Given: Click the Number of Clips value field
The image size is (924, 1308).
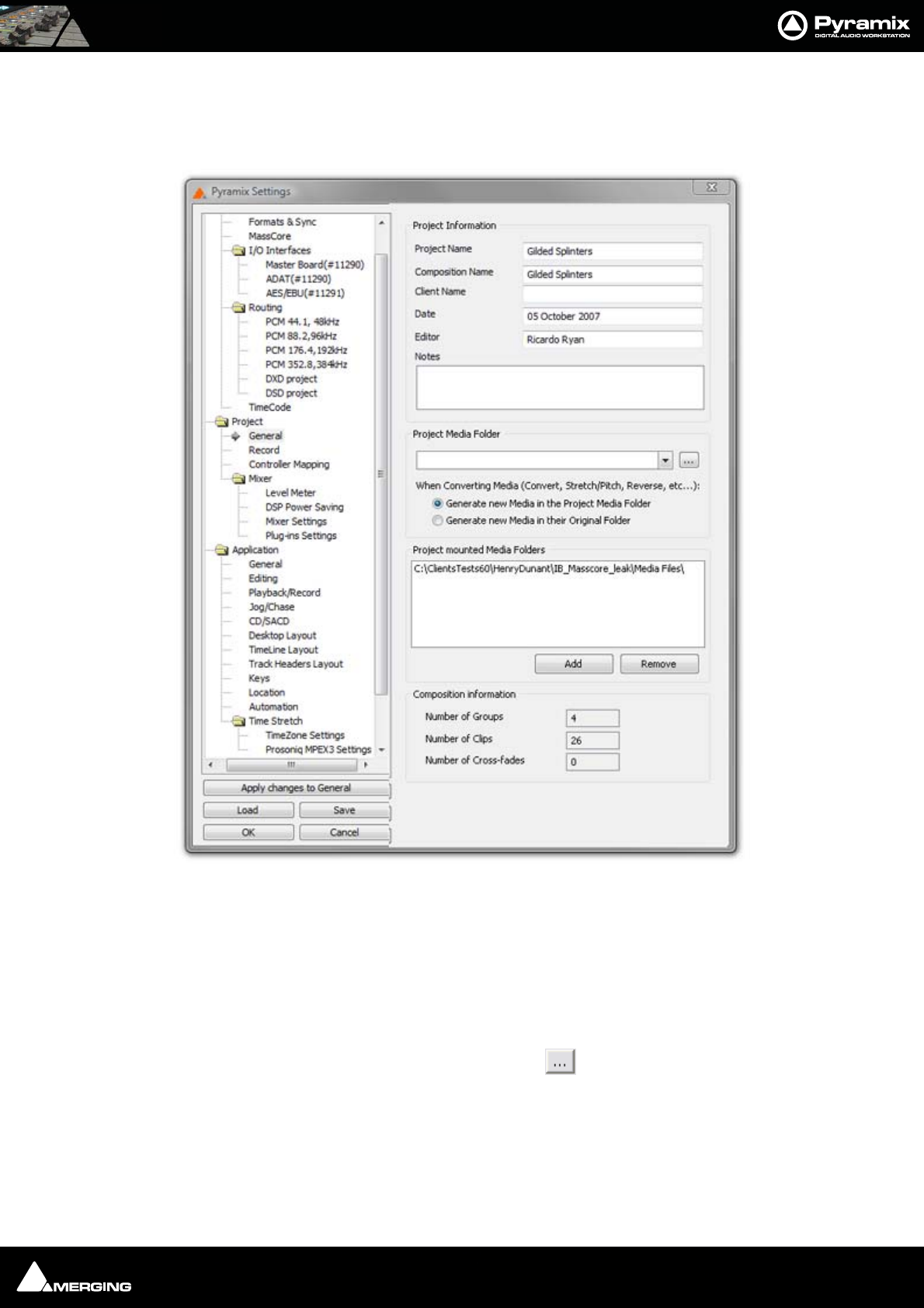Looking at the screenshot, I should click(x=592, y=740).
